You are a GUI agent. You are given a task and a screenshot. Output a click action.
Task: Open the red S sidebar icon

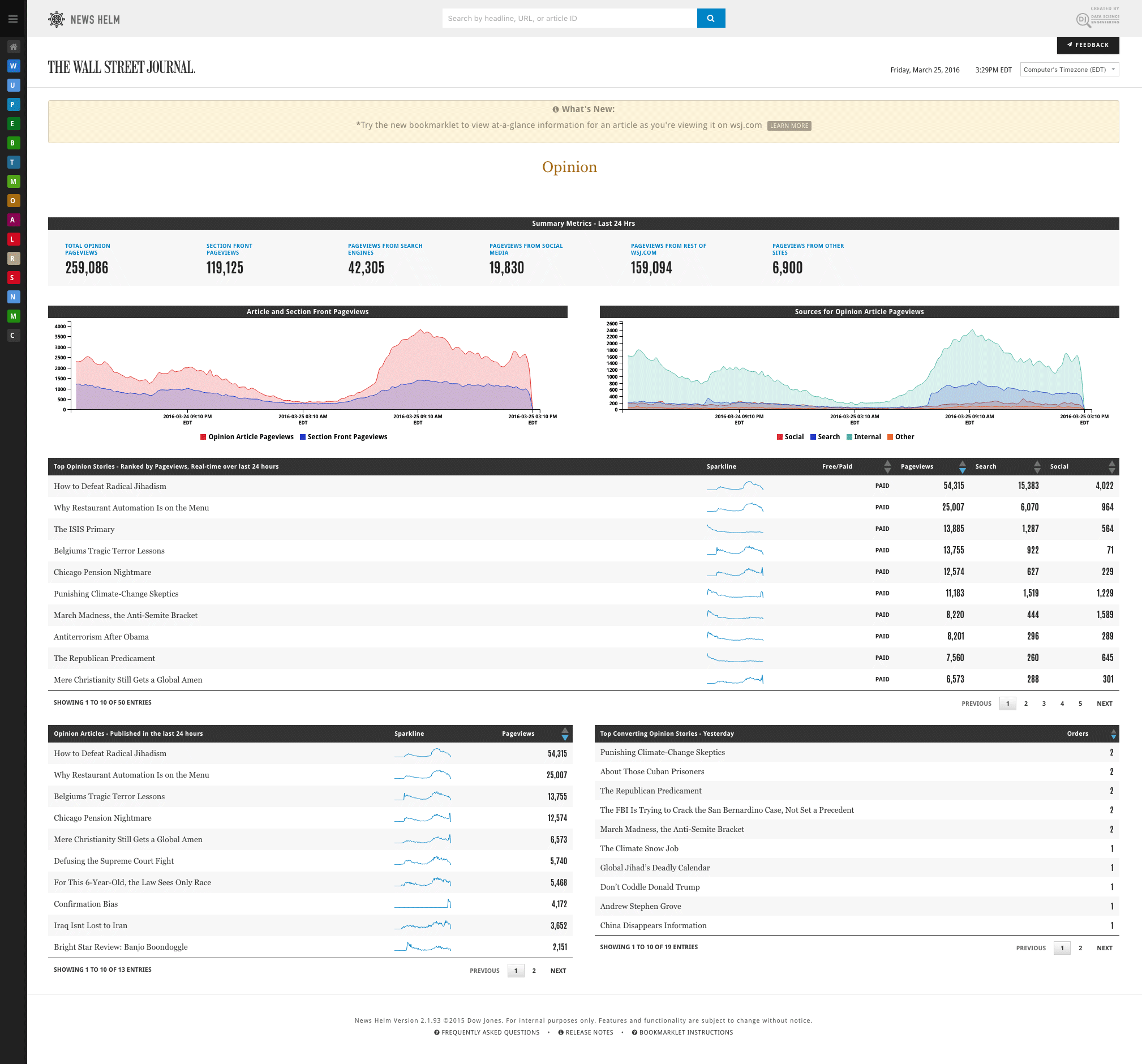coord(13,277)
